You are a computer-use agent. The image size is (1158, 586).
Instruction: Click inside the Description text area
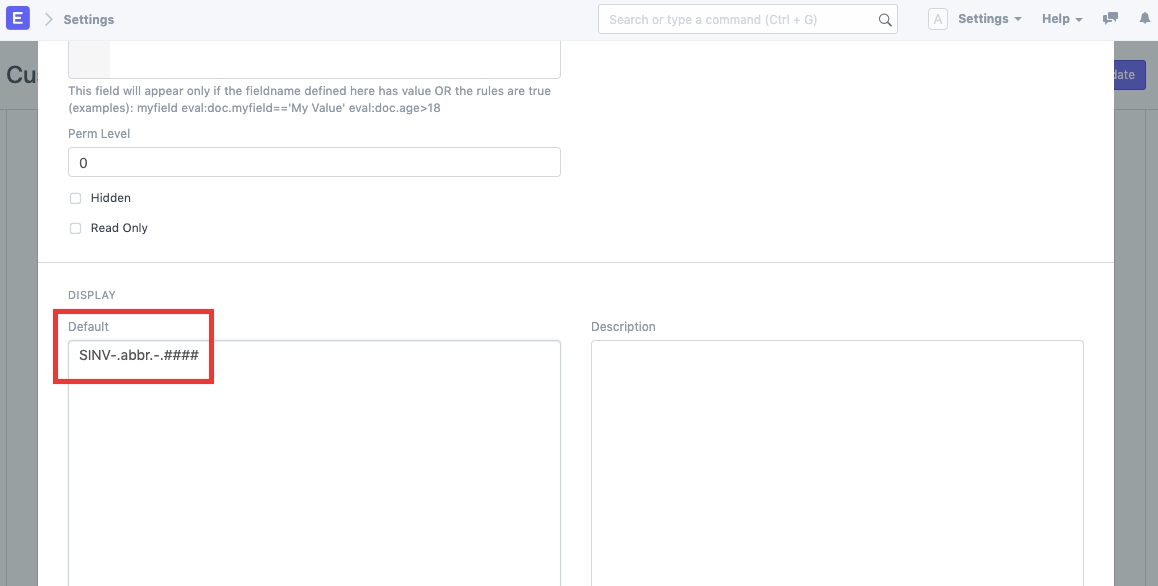(837, 460)
